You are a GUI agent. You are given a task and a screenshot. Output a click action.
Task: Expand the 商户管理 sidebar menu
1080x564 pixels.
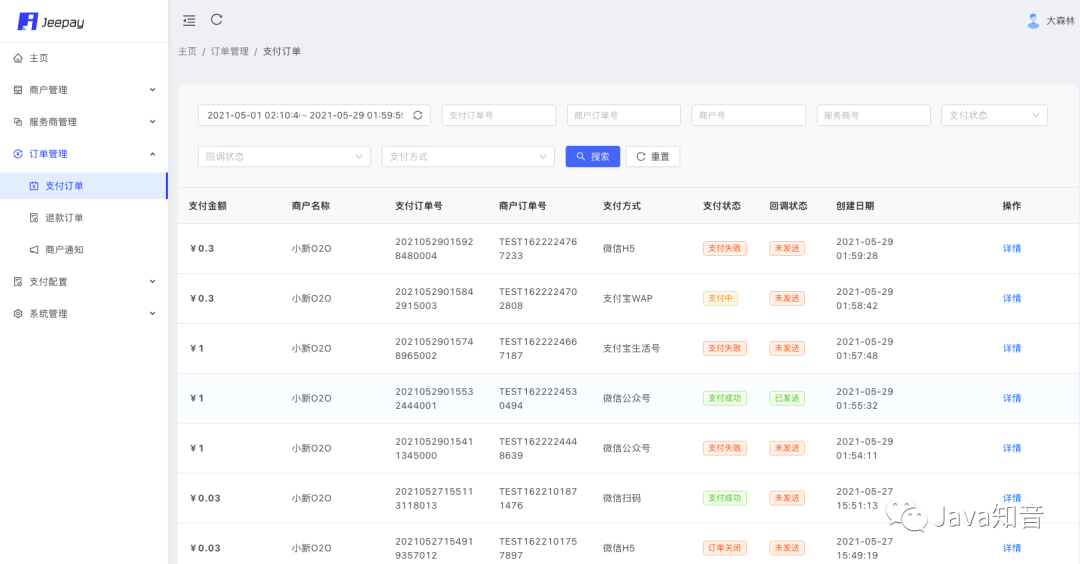coord(84,90)
